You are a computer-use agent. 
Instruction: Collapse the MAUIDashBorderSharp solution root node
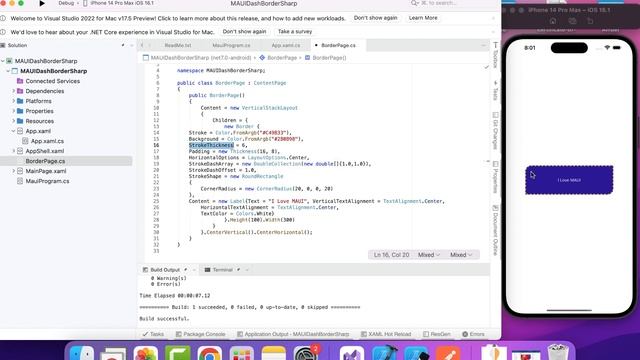click(3, 61)
